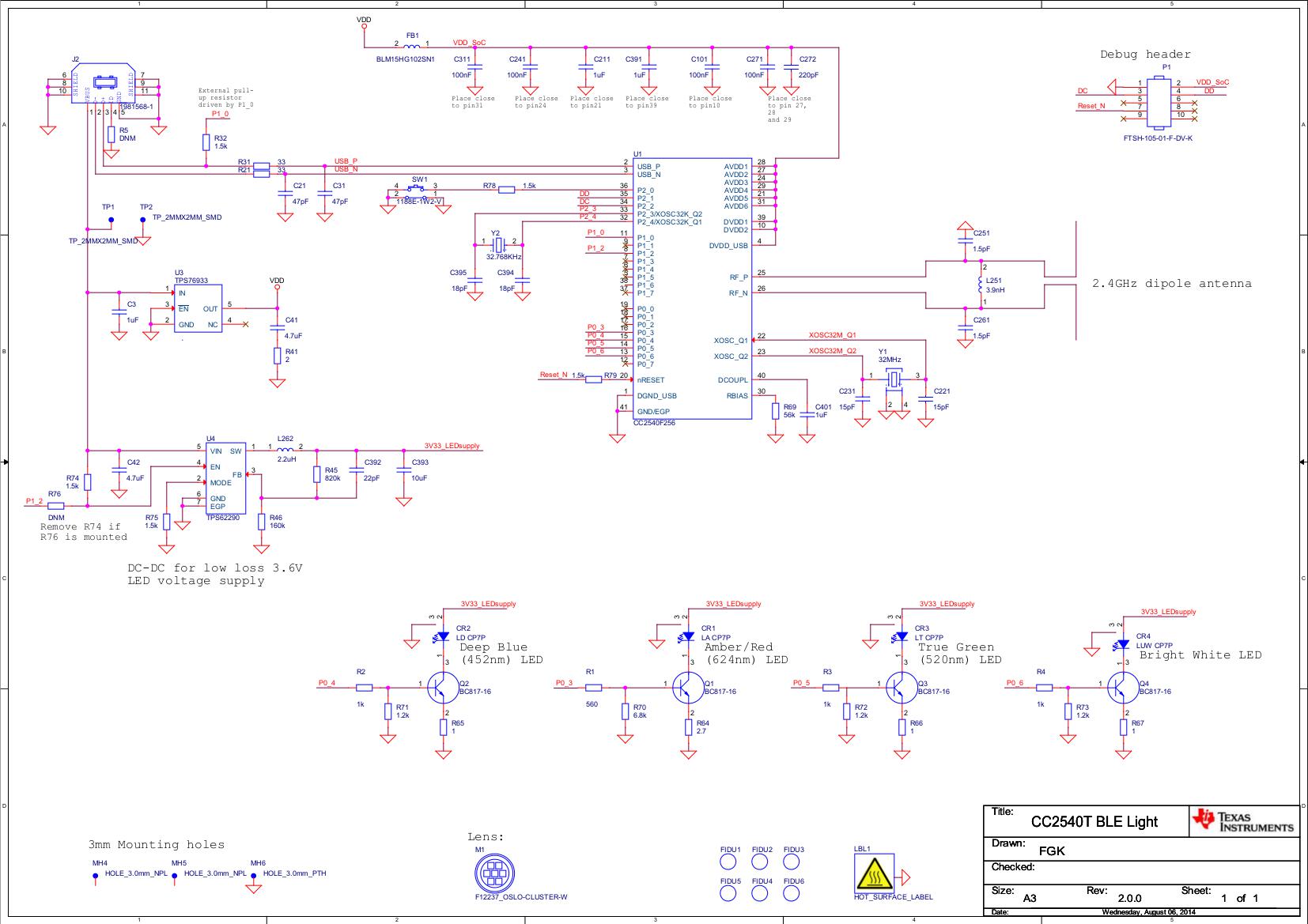Click the hot surface warning label symbol

click(874, 875)
